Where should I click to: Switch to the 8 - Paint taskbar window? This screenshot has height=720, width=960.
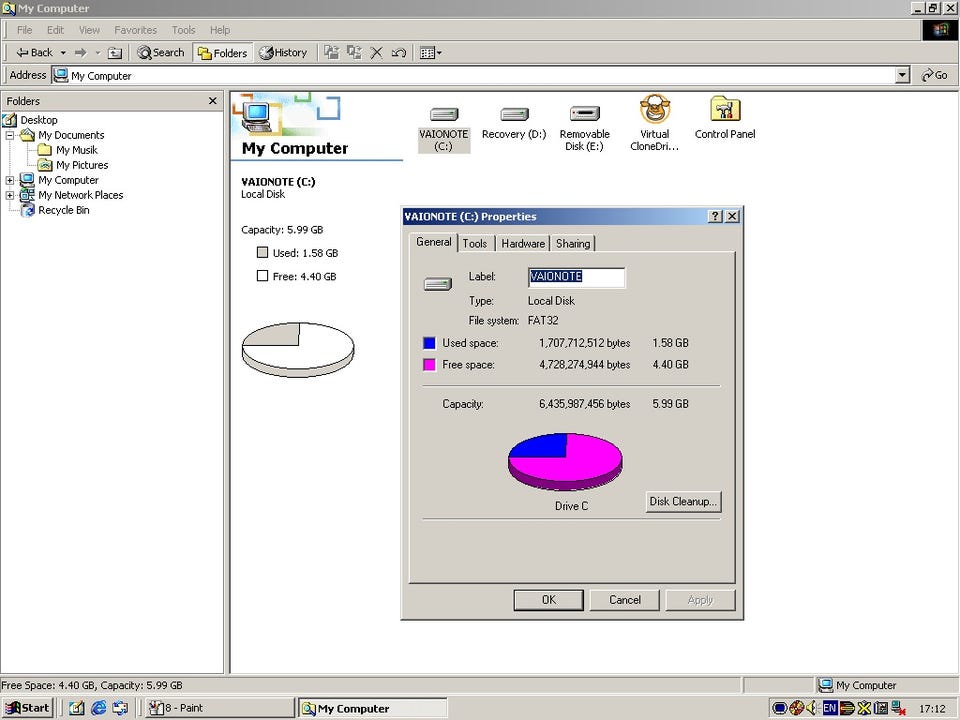[x=220, y=708]
